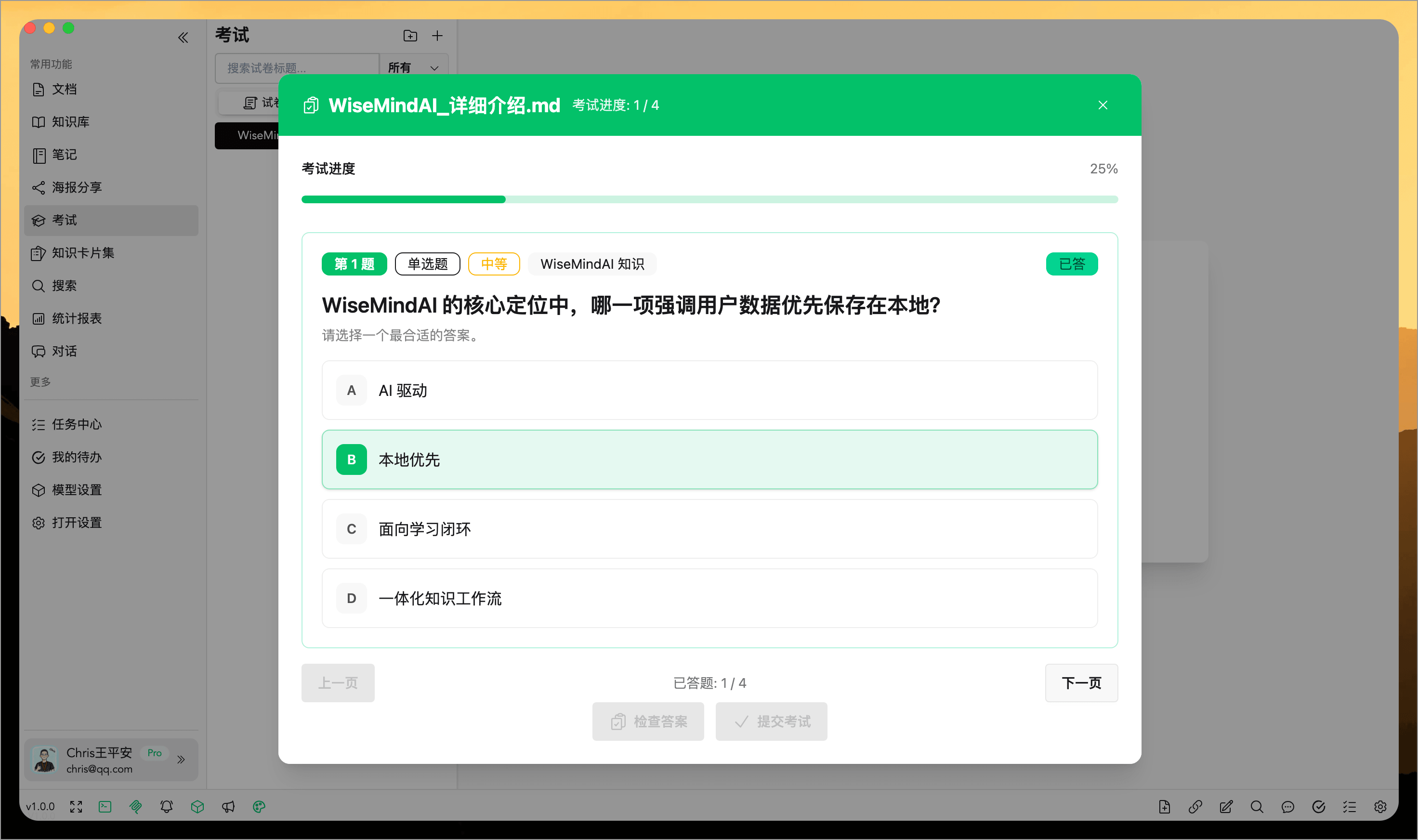Open the 所有 filter dropdown
Screen dimensions: 1418x840
click(x=414, y=67)
